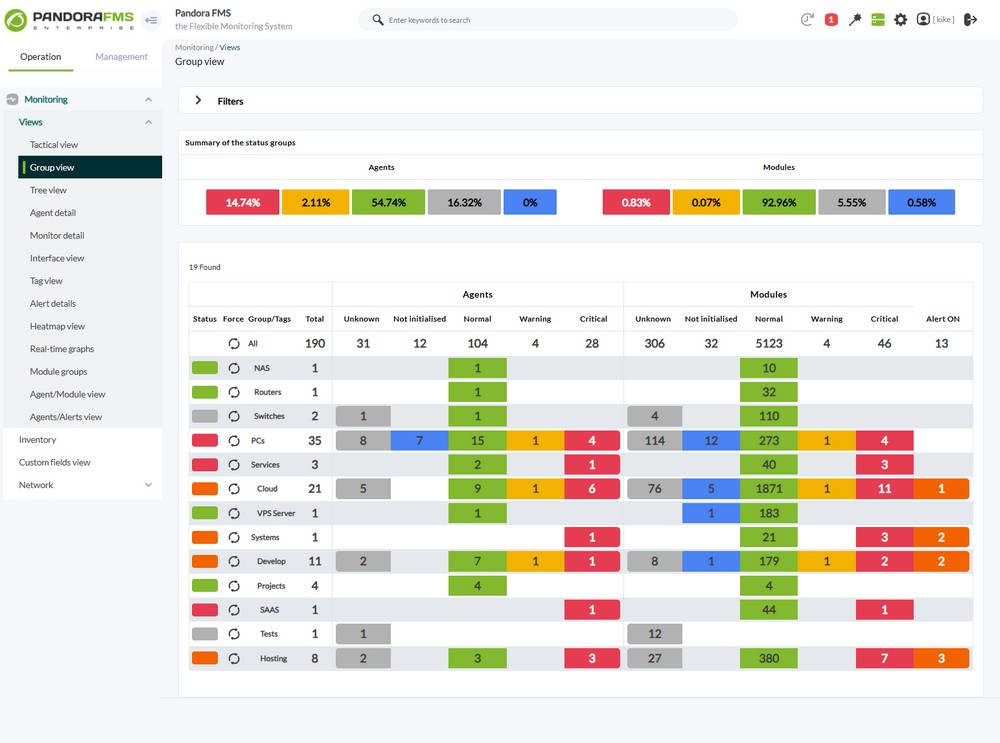Image resolution: width=1000 pixels, height=743 pixels.
Task: Force refresh the Hosting group row
Action: tap(234, 659)
